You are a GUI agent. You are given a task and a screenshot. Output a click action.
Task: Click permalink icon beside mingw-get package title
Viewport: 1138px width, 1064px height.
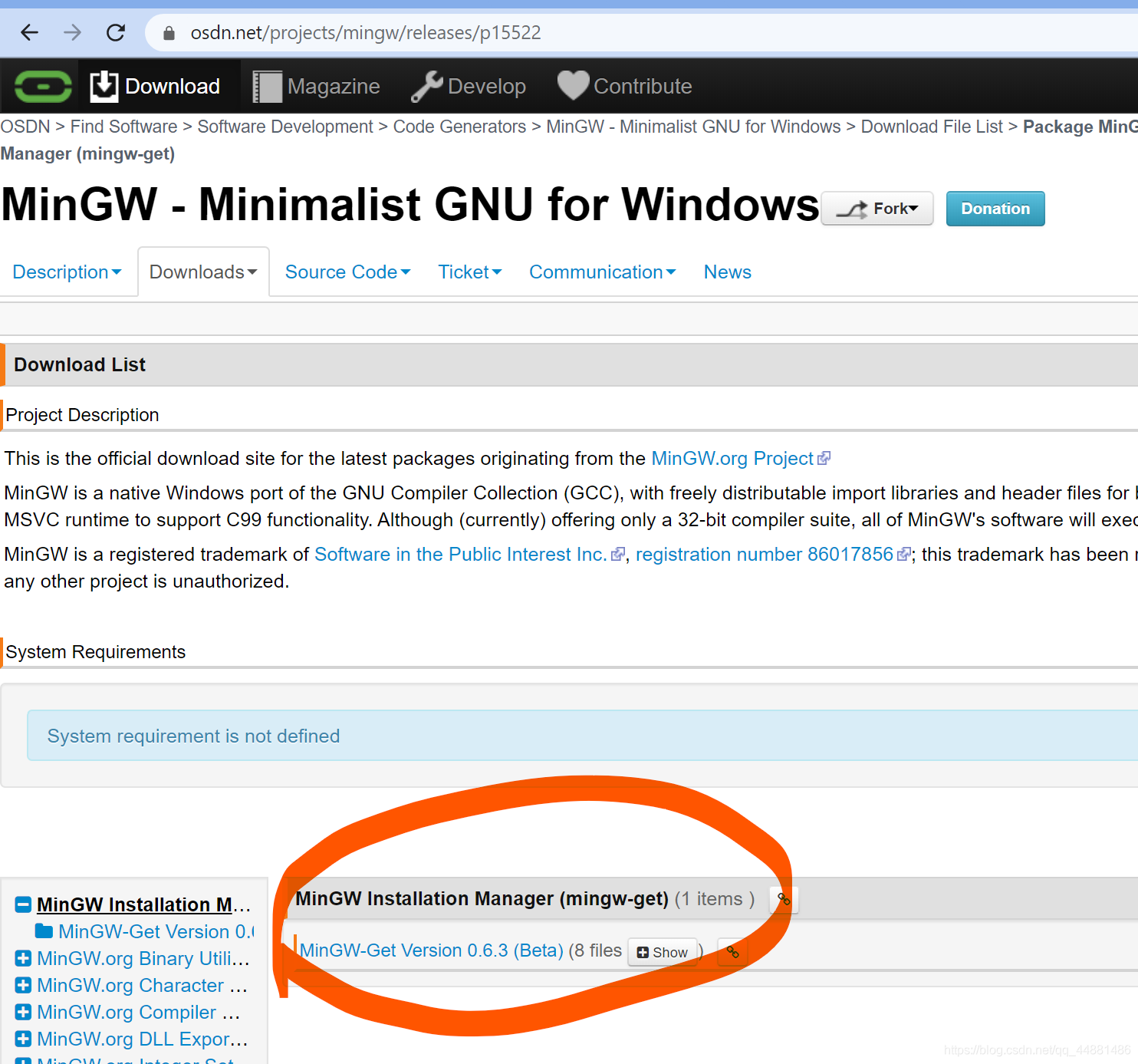784,899
